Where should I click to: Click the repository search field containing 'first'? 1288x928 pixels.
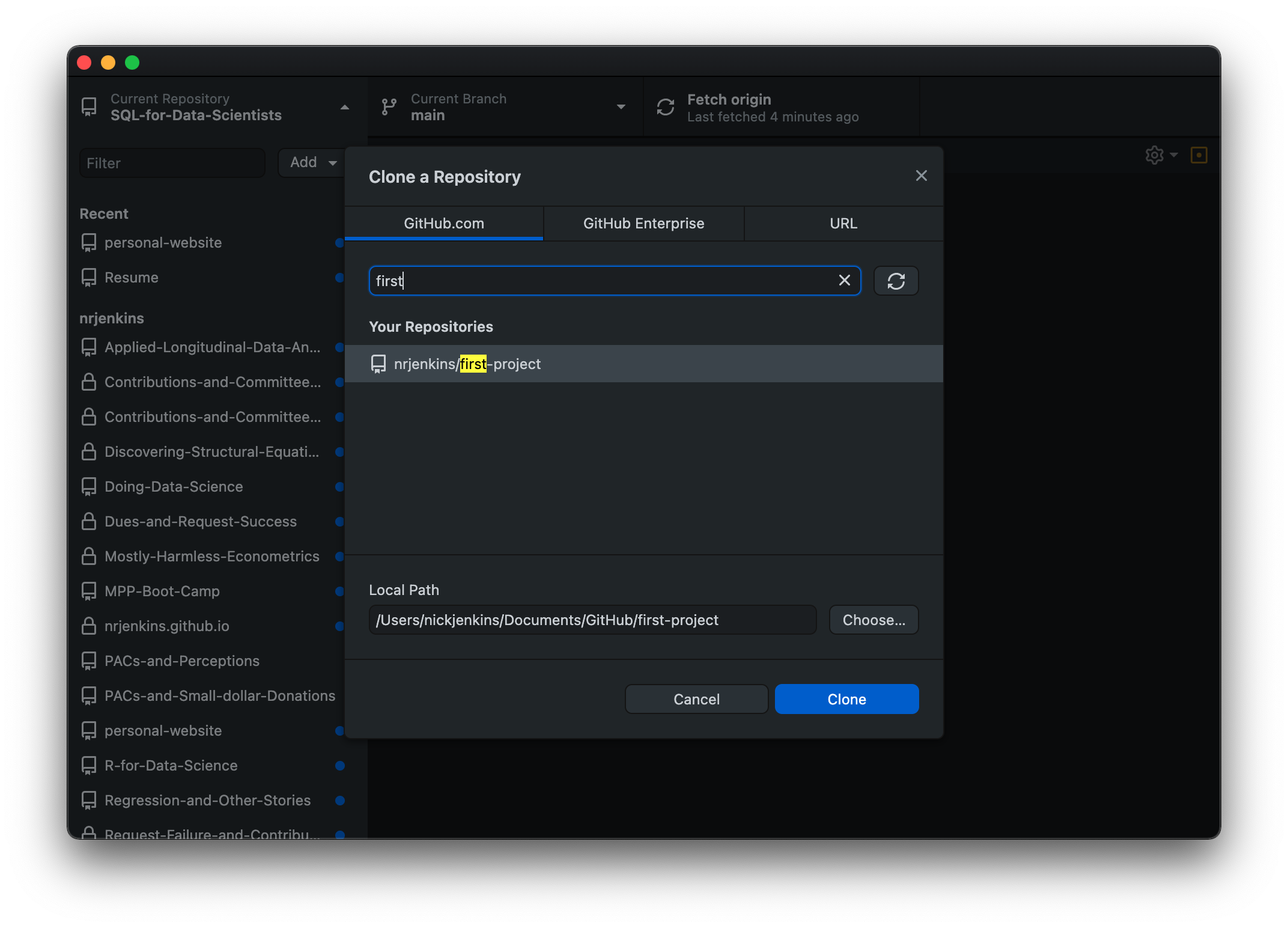(615, 281)
